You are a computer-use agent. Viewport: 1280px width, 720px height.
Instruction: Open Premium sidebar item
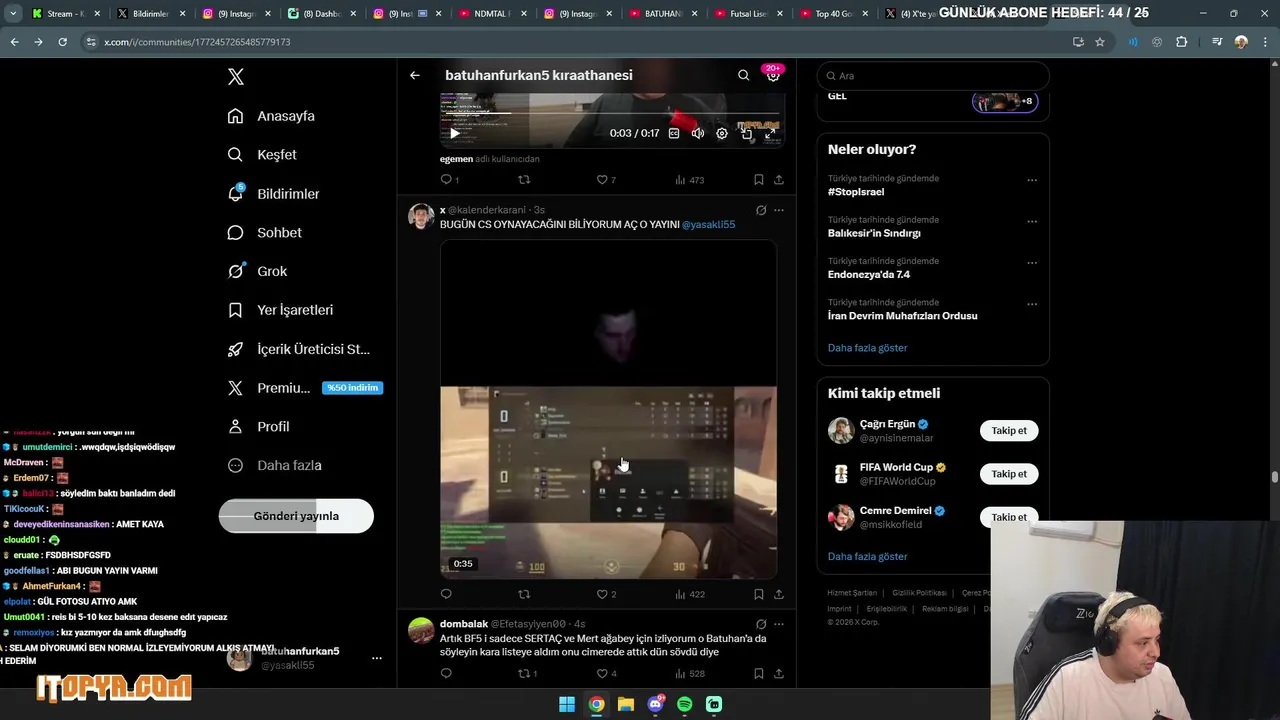coord(305,388)
